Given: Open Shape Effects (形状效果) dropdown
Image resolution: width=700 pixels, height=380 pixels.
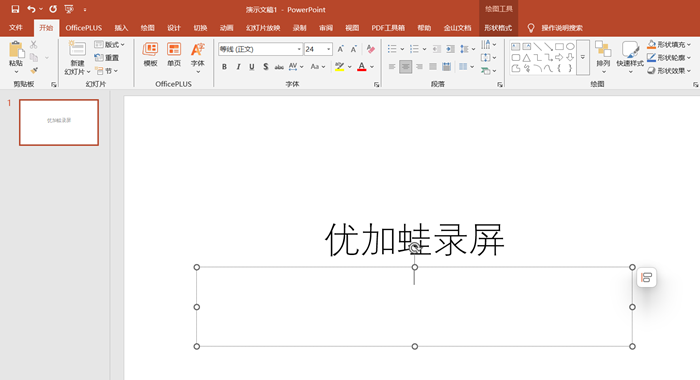Looking at the screenshot, I should 669,71.
